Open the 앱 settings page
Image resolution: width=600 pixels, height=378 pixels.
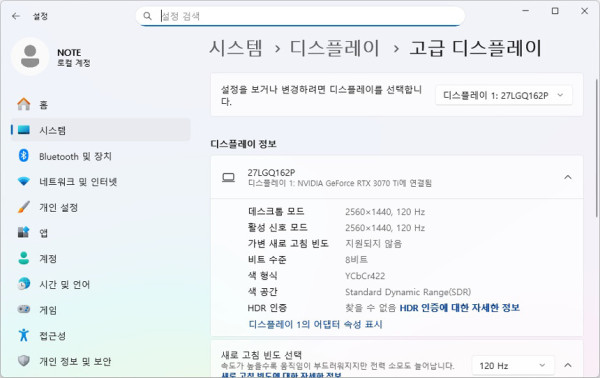[101, 233]
